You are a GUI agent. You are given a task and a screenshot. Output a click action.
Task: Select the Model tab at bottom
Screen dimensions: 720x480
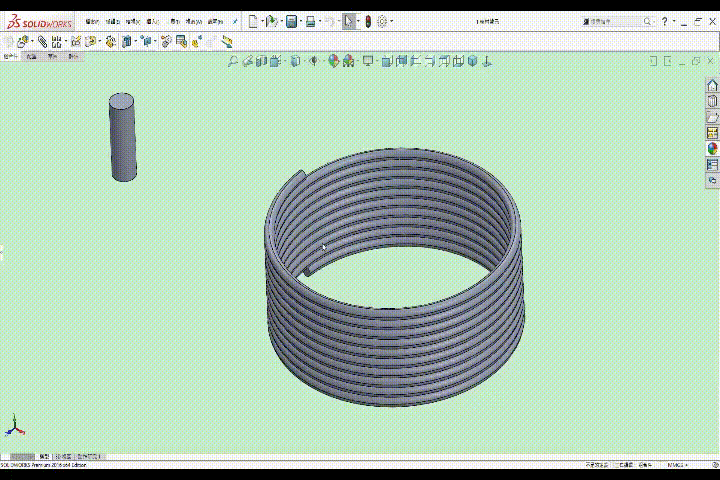[43, 455]
